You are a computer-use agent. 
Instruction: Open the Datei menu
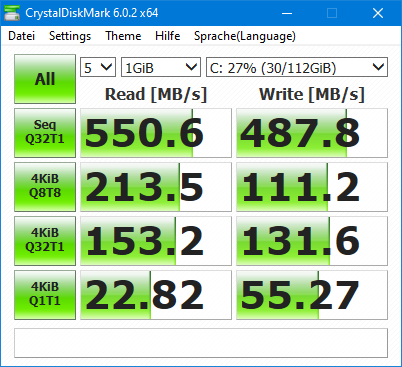pos(21,36)
